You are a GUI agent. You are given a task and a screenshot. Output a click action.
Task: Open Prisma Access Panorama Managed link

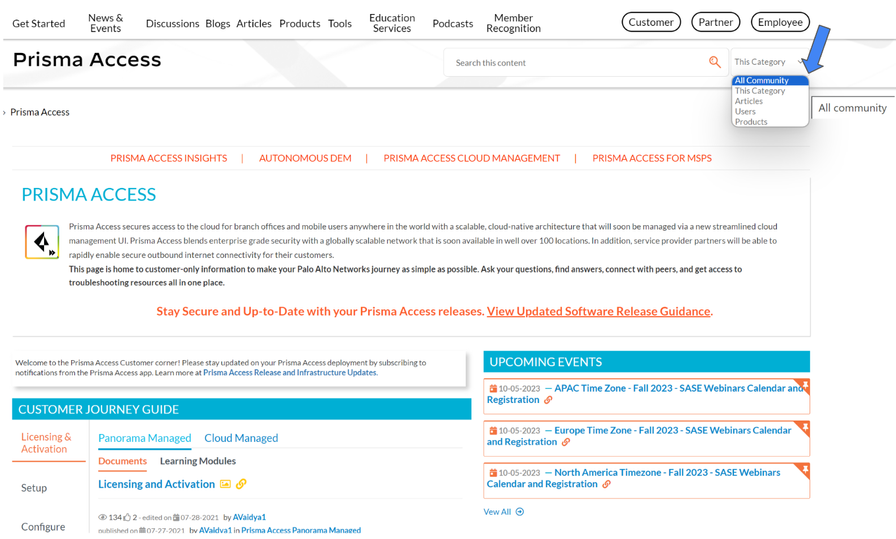(301, 530)
